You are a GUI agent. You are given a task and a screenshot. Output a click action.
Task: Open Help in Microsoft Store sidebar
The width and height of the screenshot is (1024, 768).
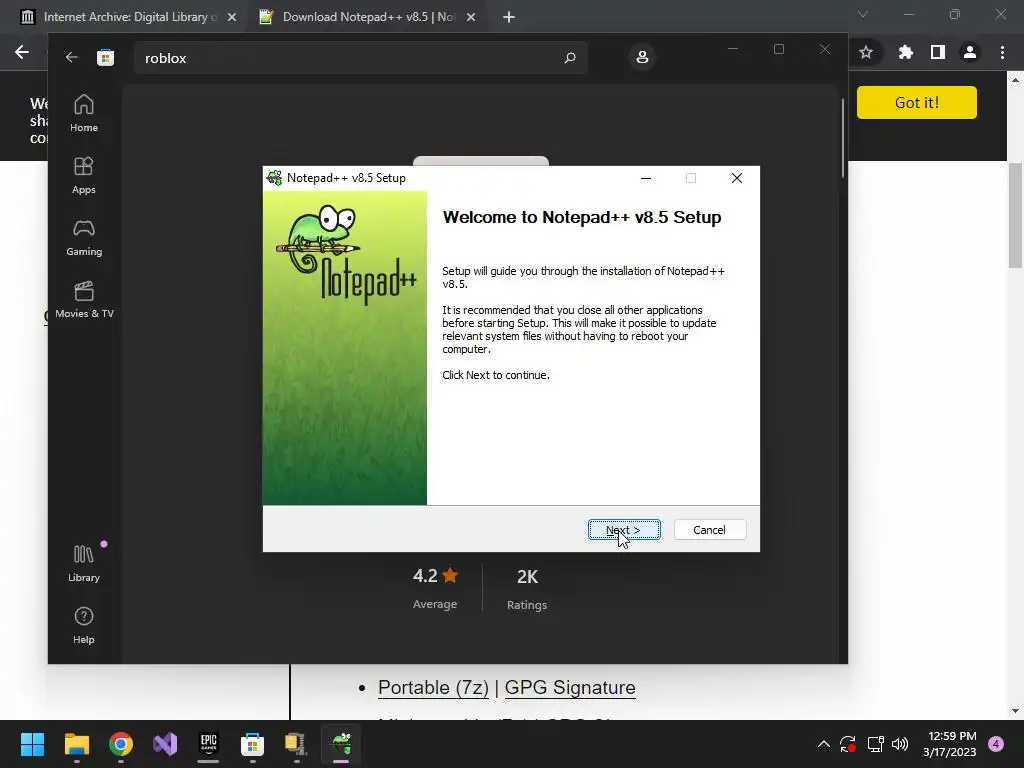coord(84,625)
